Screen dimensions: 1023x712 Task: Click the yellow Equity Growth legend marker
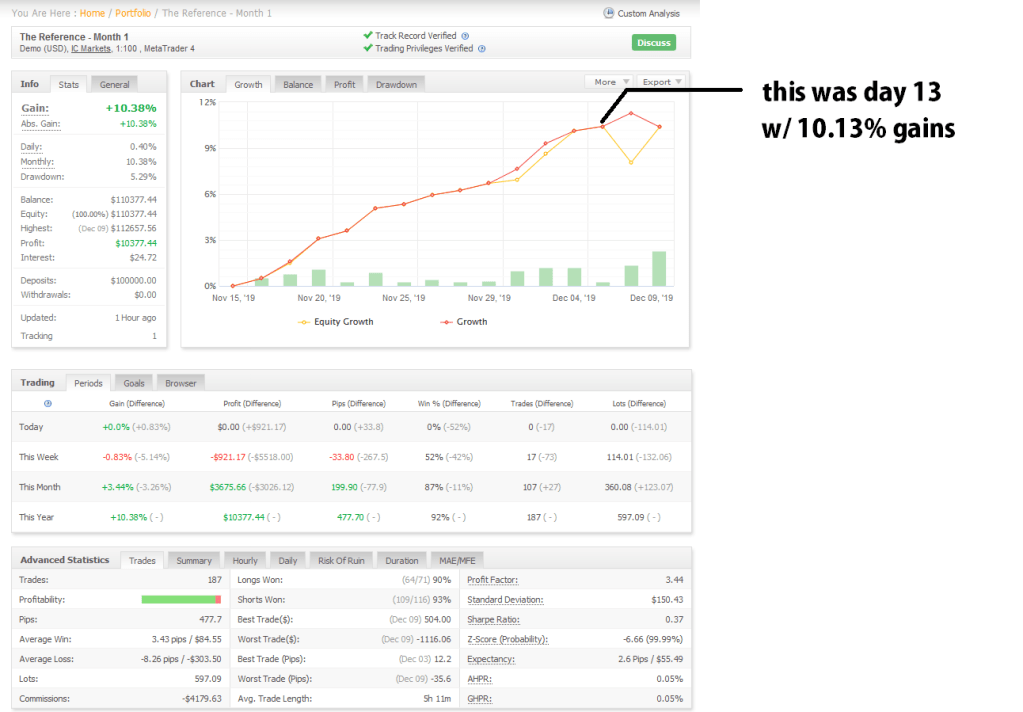pos(304,322)
